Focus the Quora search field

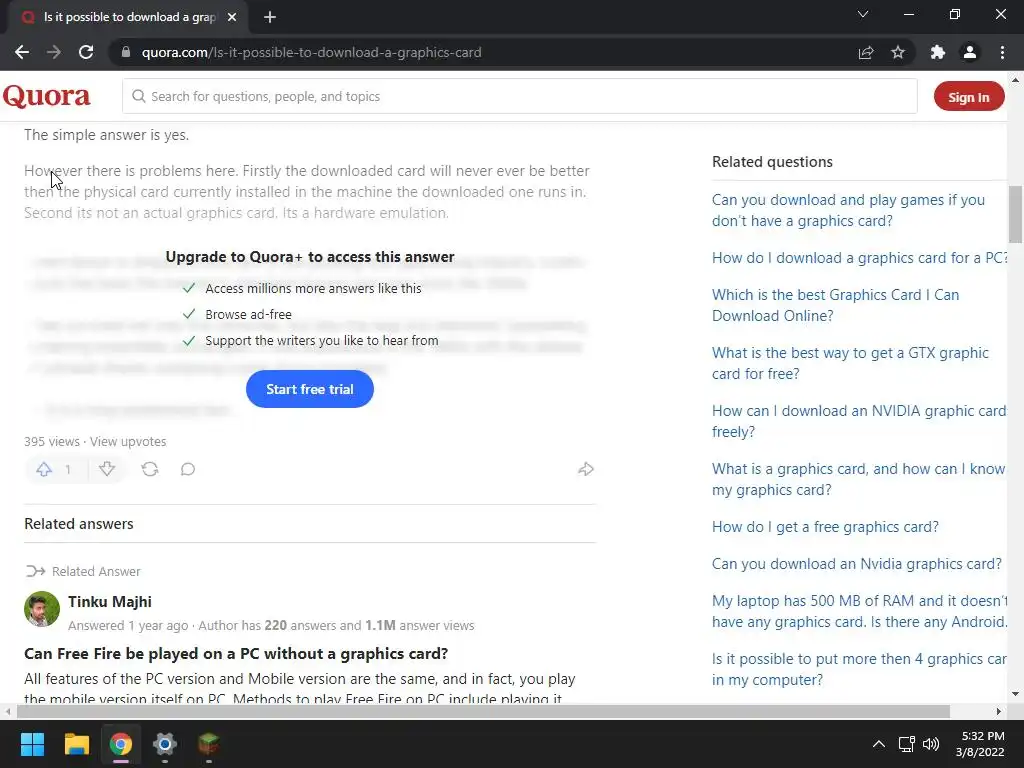pos(520,97)
